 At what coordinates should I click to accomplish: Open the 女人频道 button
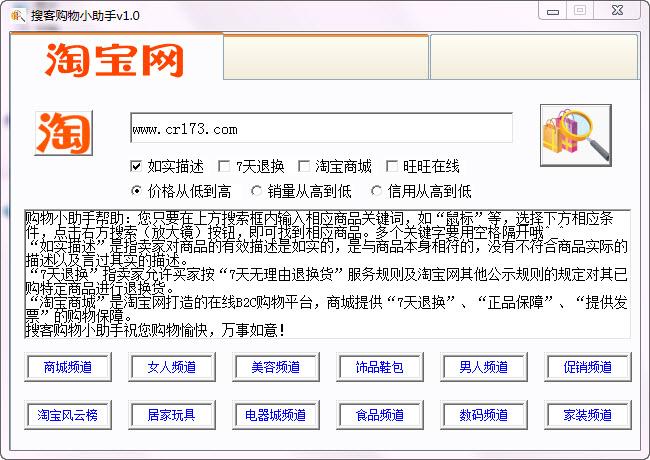(172, 367)
